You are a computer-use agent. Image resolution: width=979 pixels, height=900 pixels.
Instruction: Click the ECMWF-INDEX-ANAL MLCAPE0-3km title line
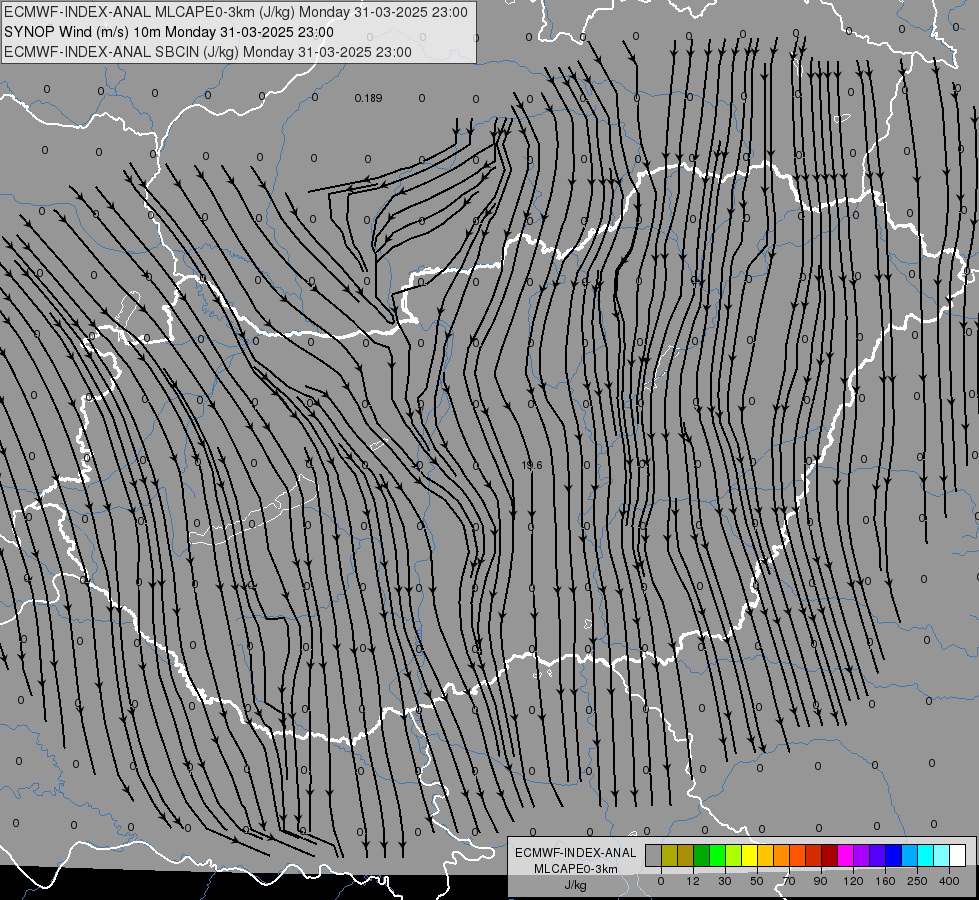[236, 12]
